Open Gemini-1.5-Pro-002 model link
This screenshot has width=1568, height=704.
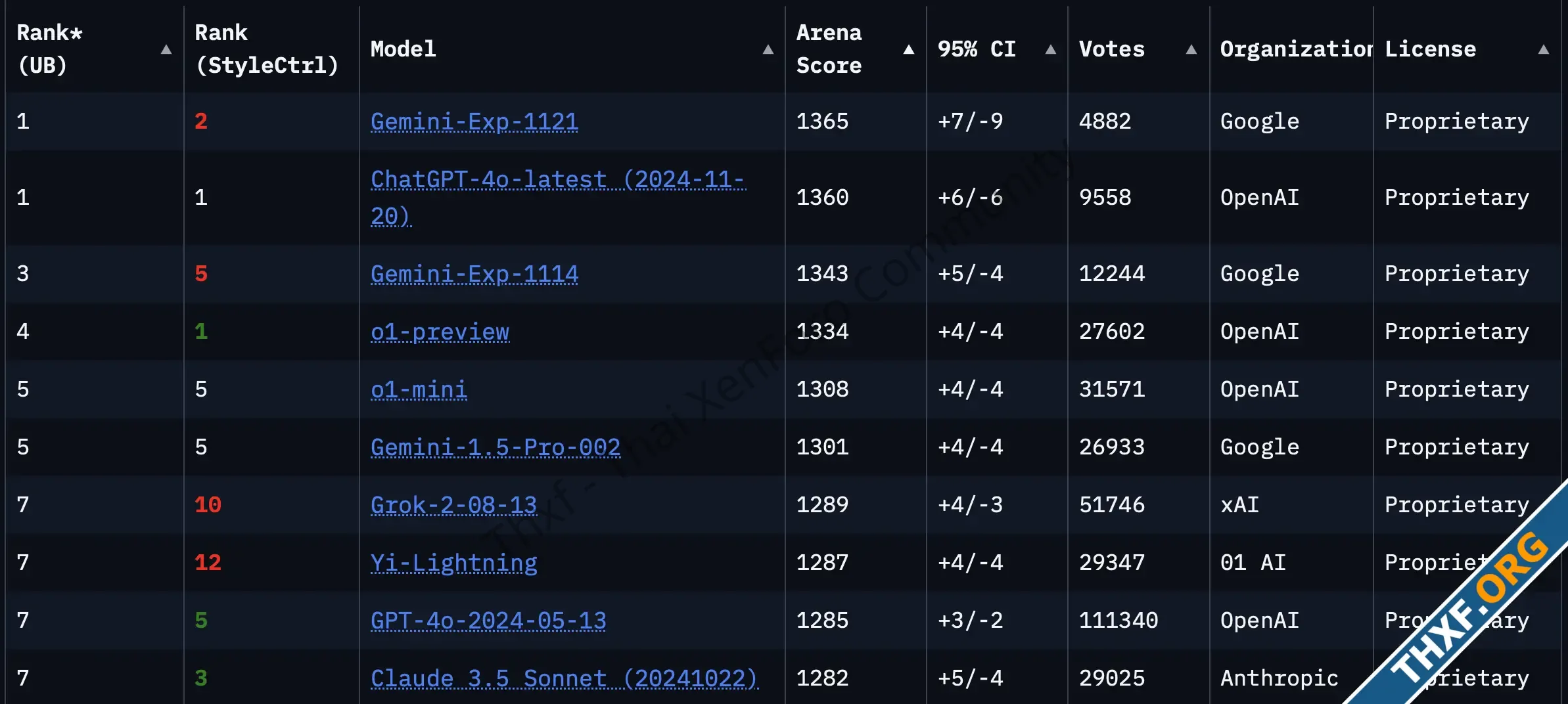pyautogui.click(x=496, y=447)
